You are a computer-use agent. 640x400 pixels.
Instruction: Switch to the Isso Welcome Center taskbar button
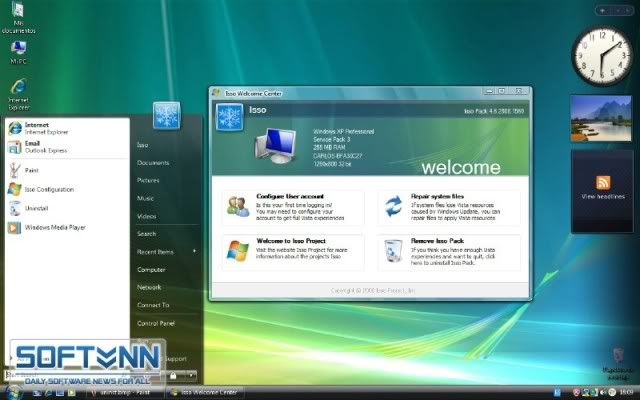click(205, 393)
